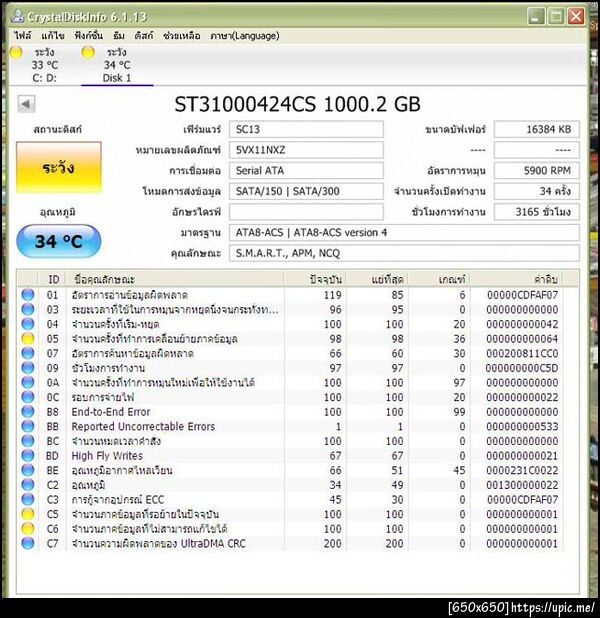
Task: Click the ID column header
Action: click(53, 279)
